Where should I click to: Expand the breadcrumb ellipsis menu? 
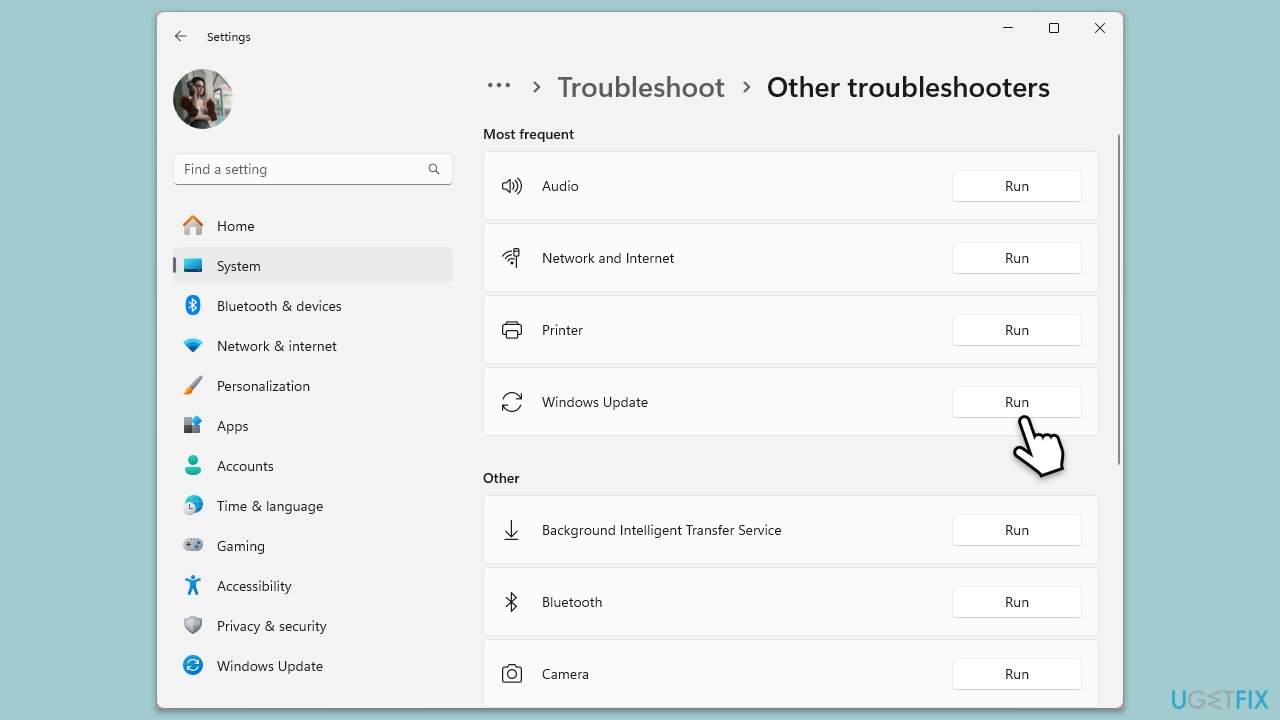pyautogui.click(x=499, y=86)
